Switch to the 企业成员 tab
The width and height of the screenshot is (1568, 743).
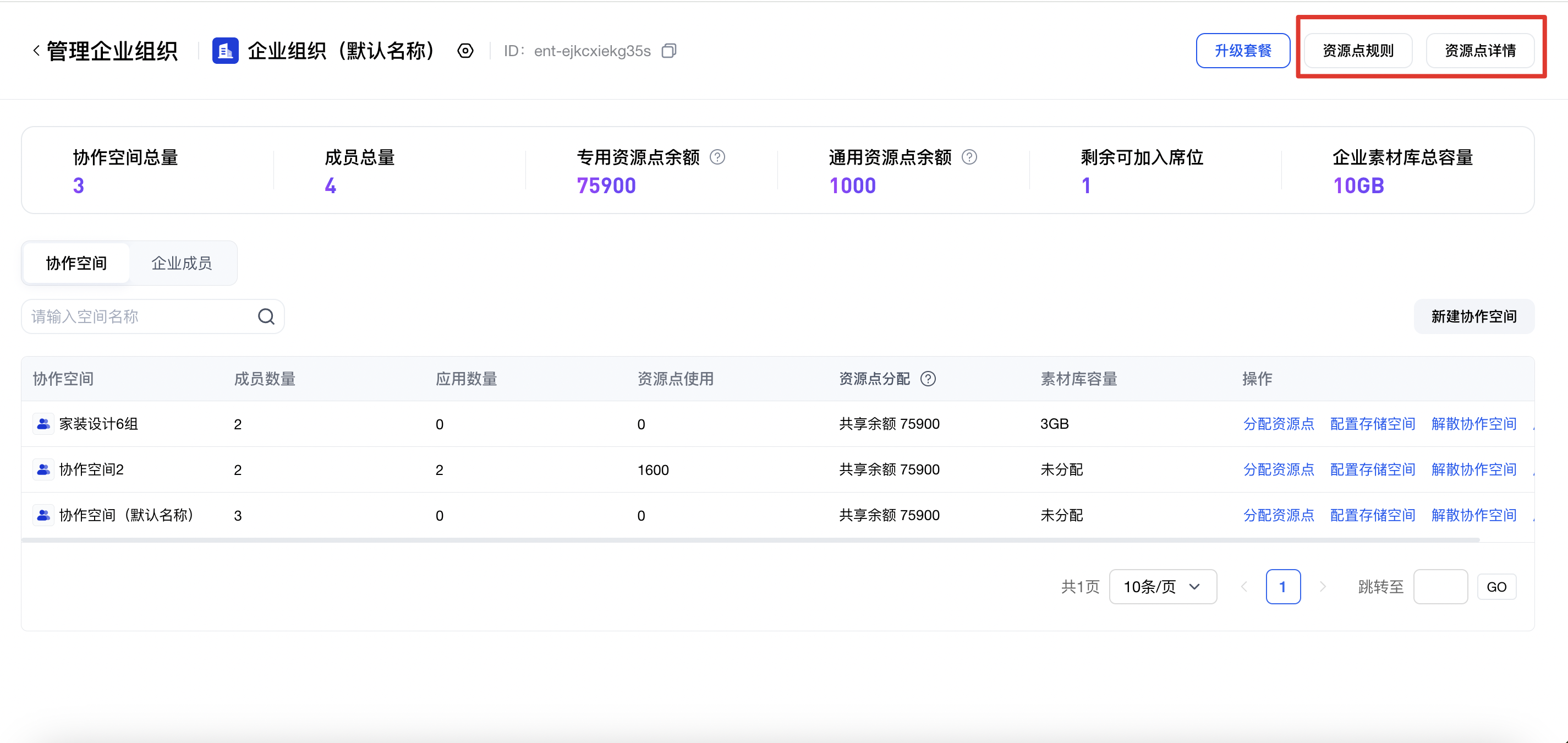click(182, 263)
